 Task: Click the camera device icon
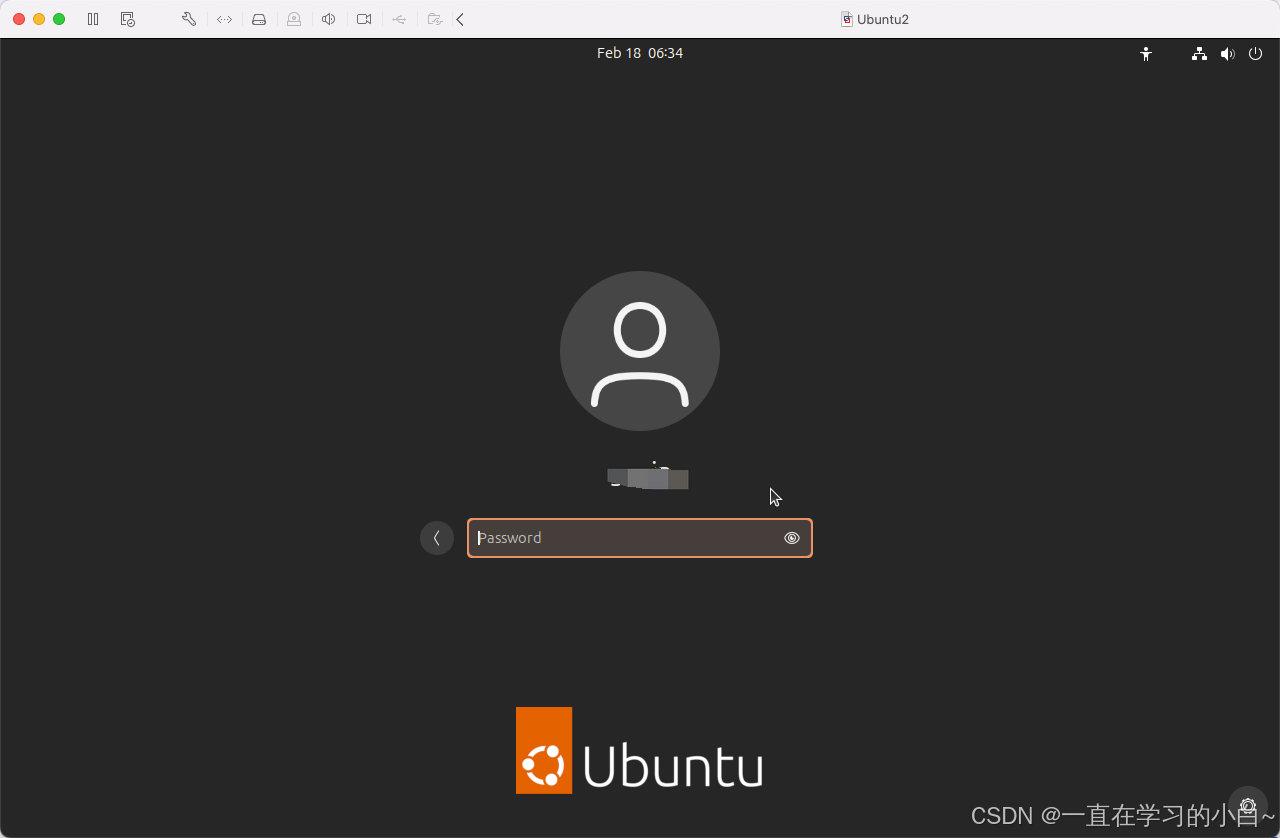(x=364, y=19)
